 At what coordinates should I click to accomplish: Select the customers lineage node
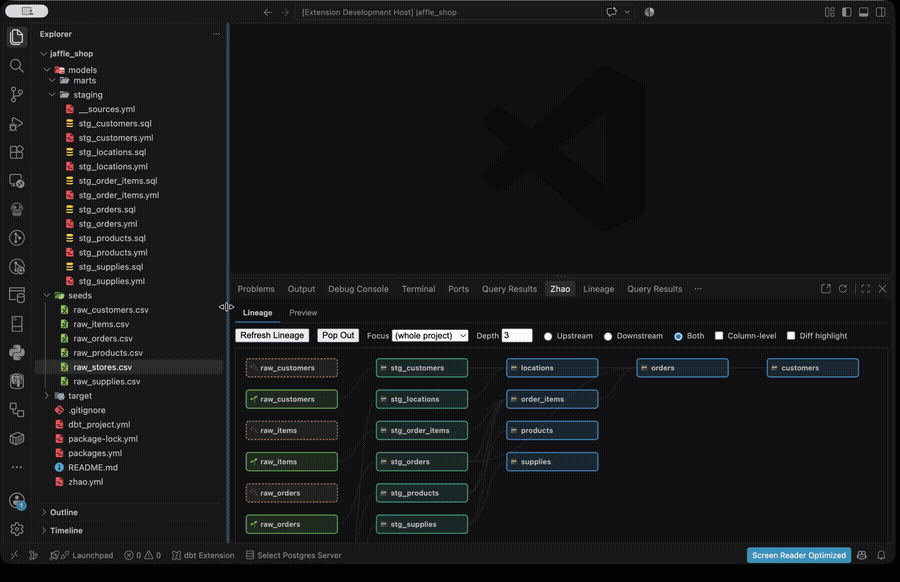(813, 368)
